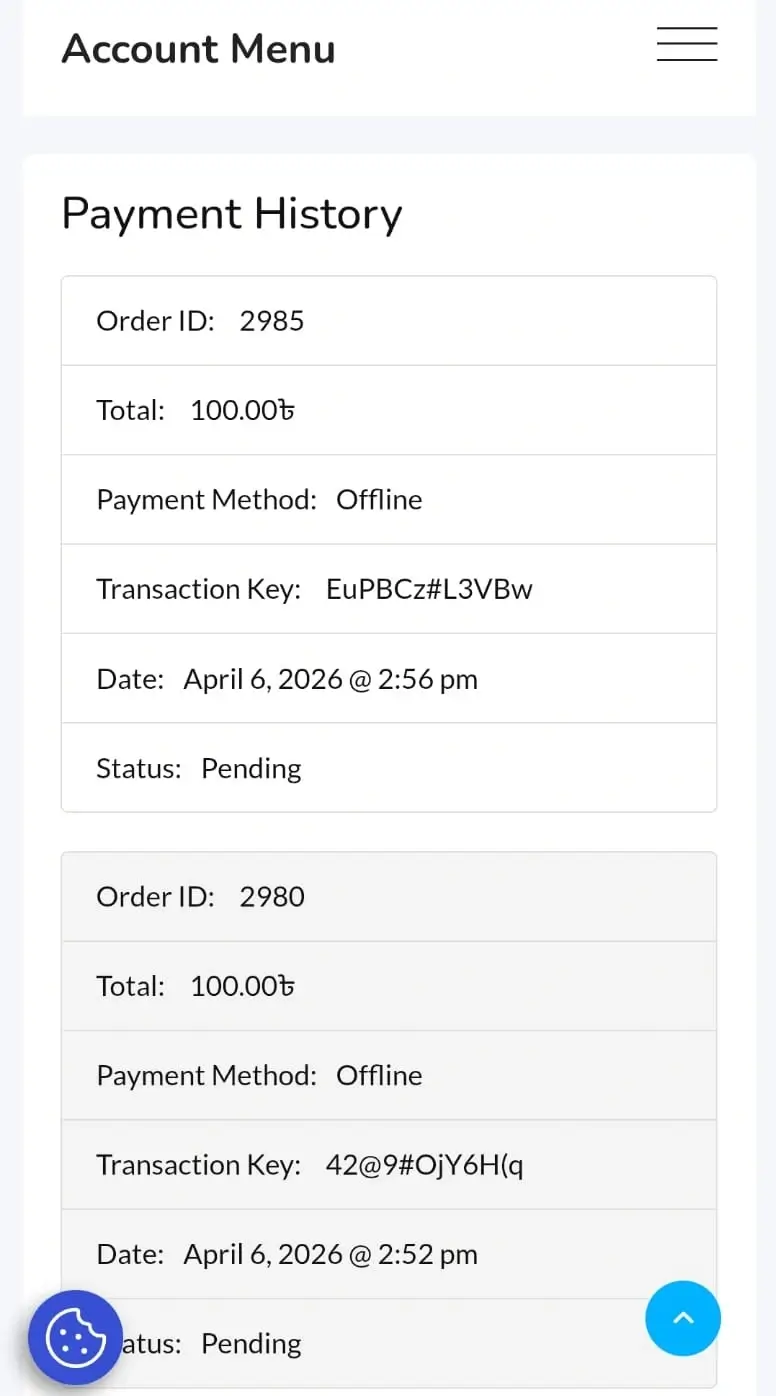Click Payment Method Offline for order 2985
Screen dimensions: 776x1396
(379, 499)
